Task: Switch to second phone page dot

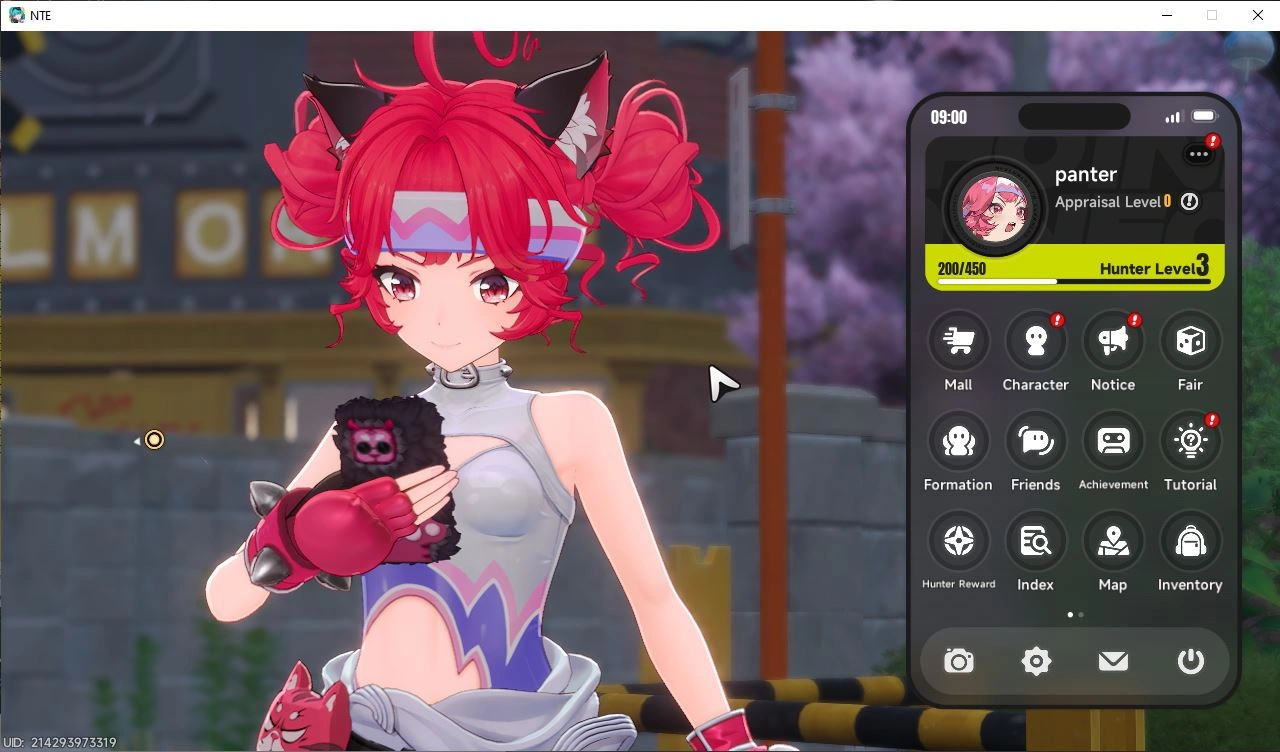Action: [1081, 615]
